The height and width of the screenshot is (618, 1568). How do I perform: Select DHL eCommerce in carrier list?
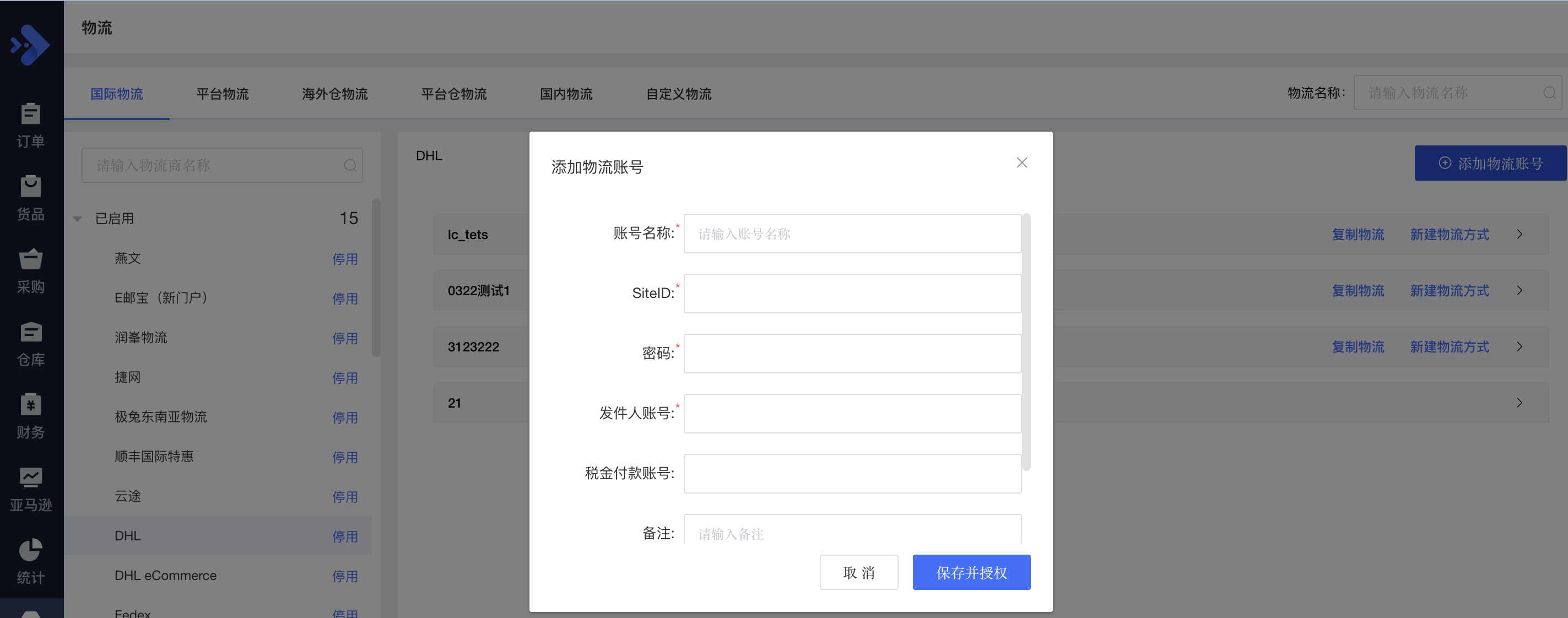click(x=166, y=576)
